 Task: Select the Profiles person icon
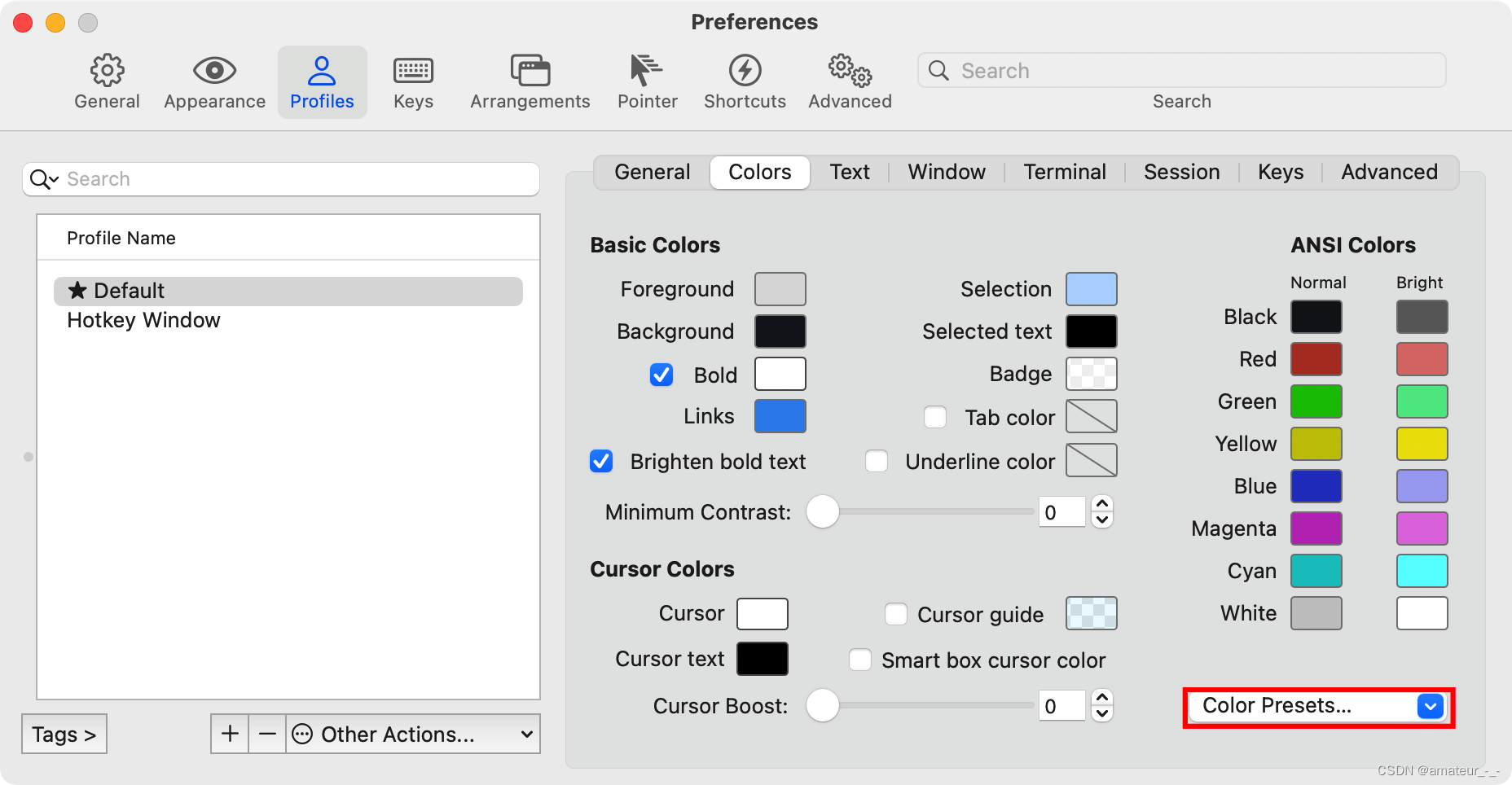pos(322,71)
